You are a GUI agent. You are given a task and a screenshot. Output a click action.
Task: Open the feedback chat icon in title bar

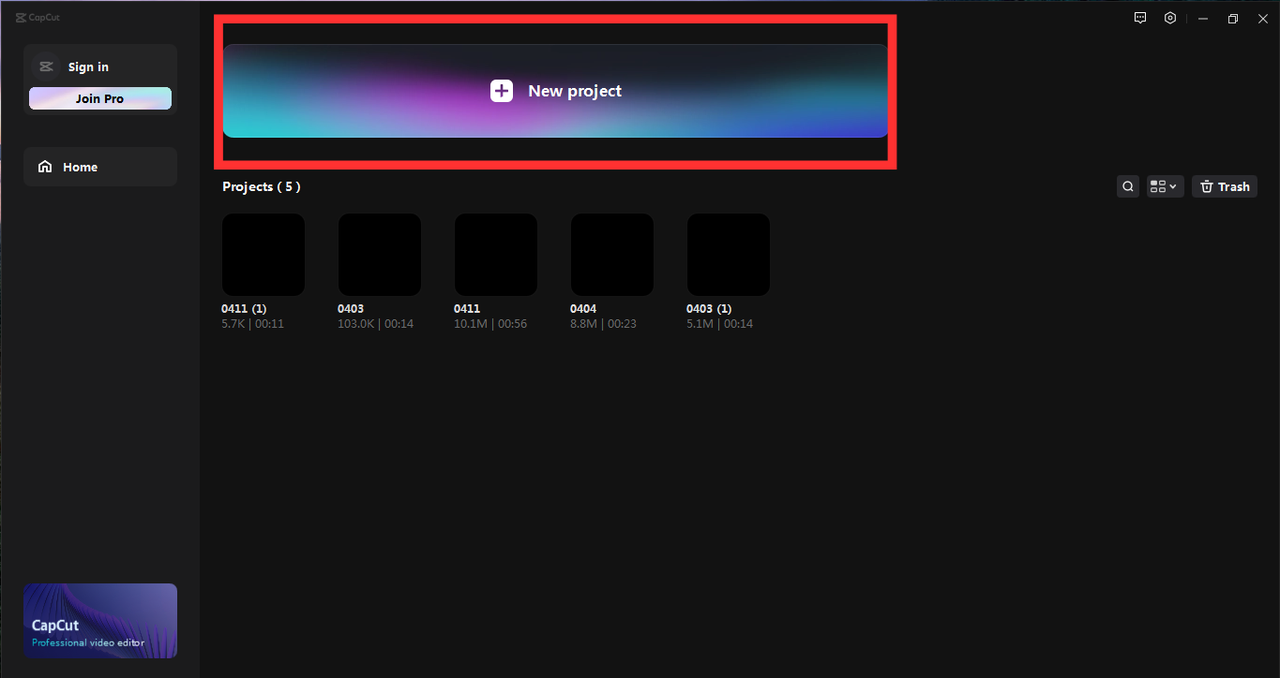(1140, 18)
